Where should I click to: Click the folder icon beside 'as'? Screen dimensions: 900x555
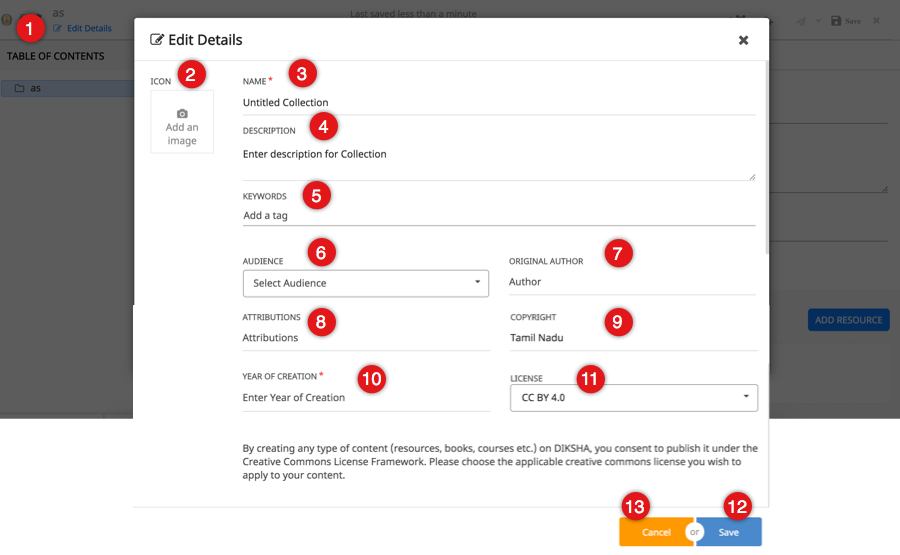[19, 88]
